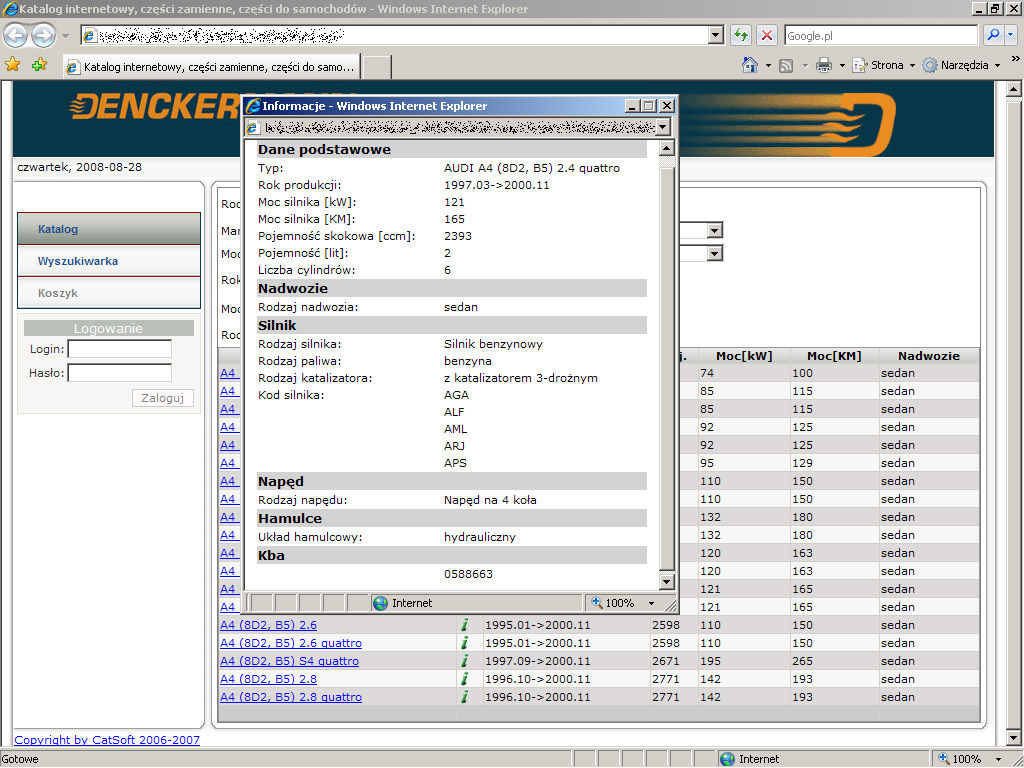1024x768 pixels.
Task: Click the Add to Favorites star-plus icon
Action: pyautogui.click(x=40, y=65)
